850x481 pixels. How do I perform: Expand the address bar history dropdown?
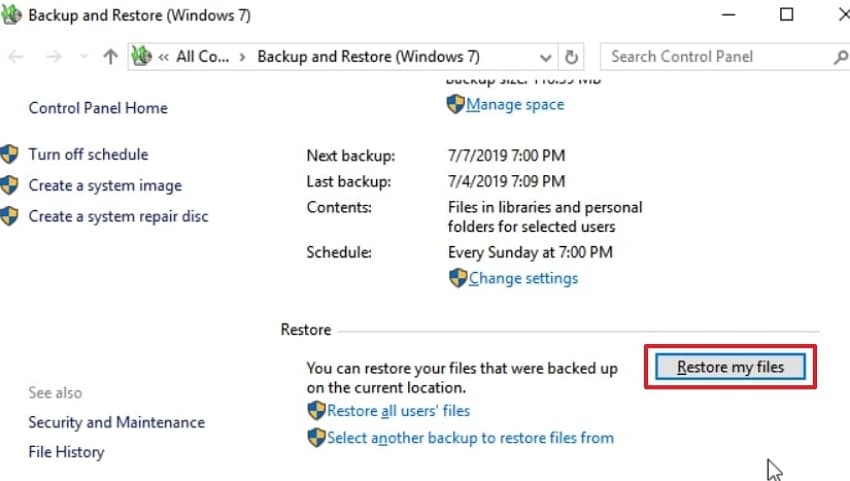tap(546, 57)
